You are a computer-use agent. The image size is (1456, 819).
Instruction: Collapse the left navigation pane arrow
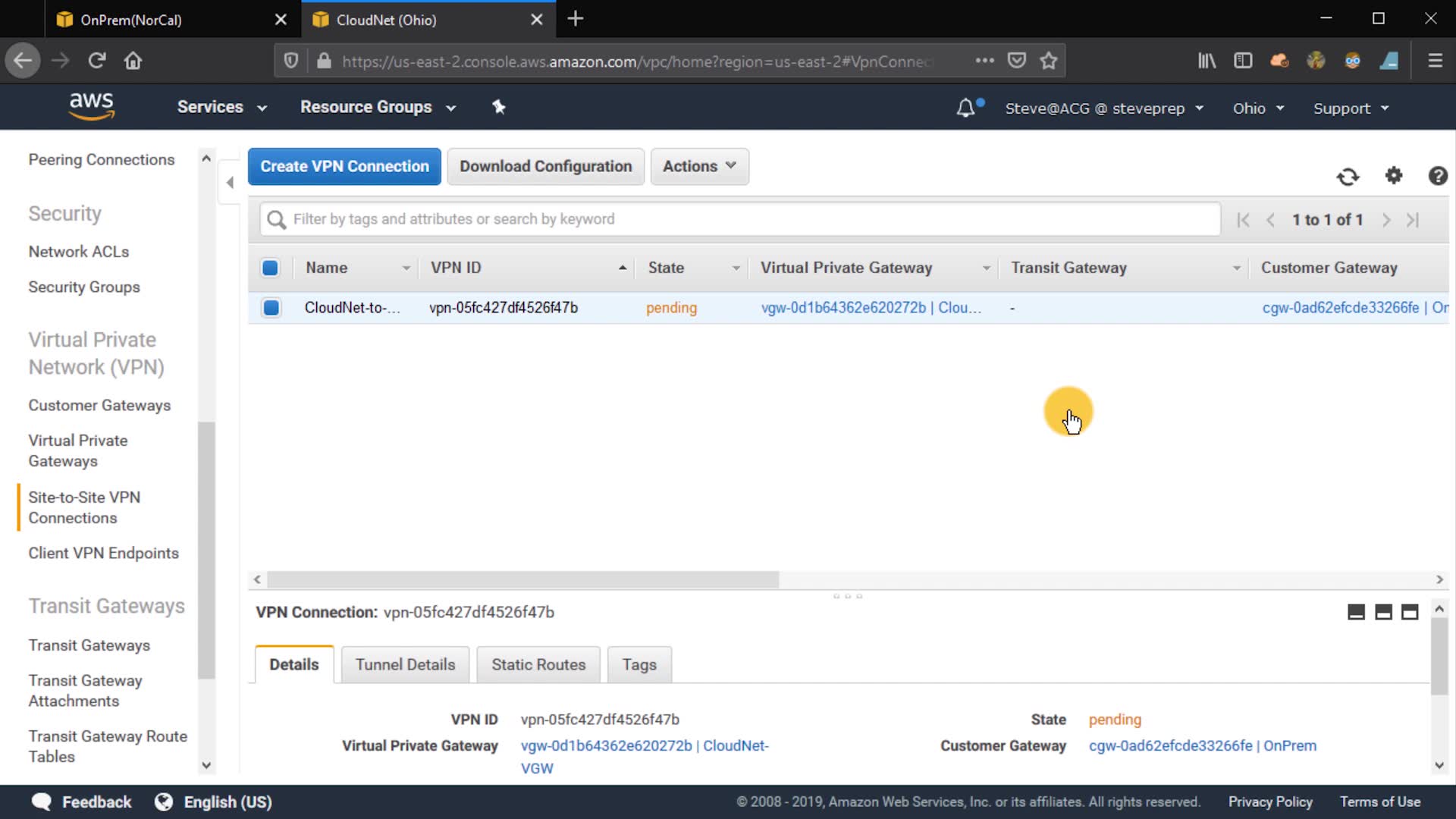point(230,182)
